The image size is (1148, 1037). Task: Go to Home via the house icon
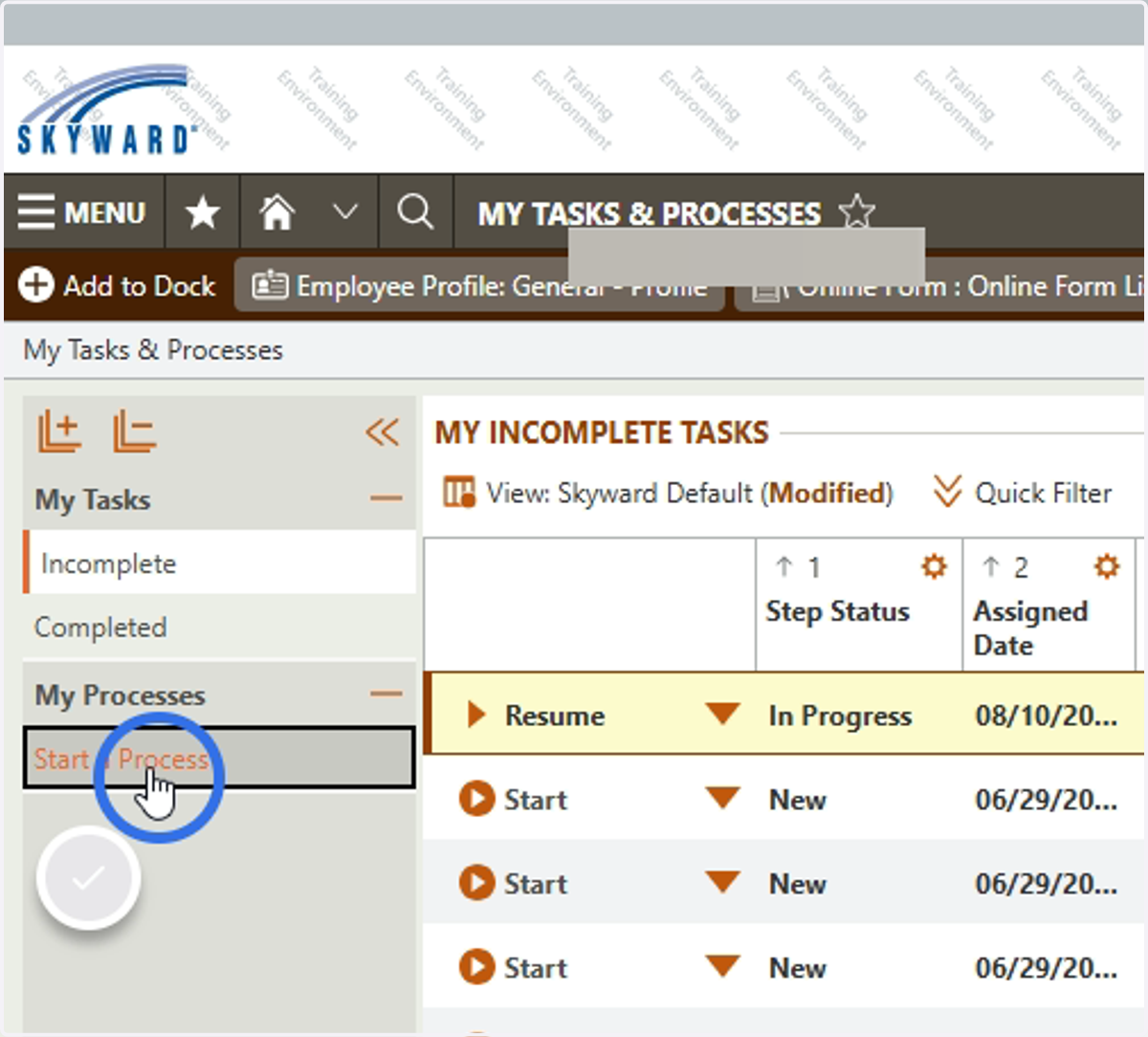(x=276, y=211)
